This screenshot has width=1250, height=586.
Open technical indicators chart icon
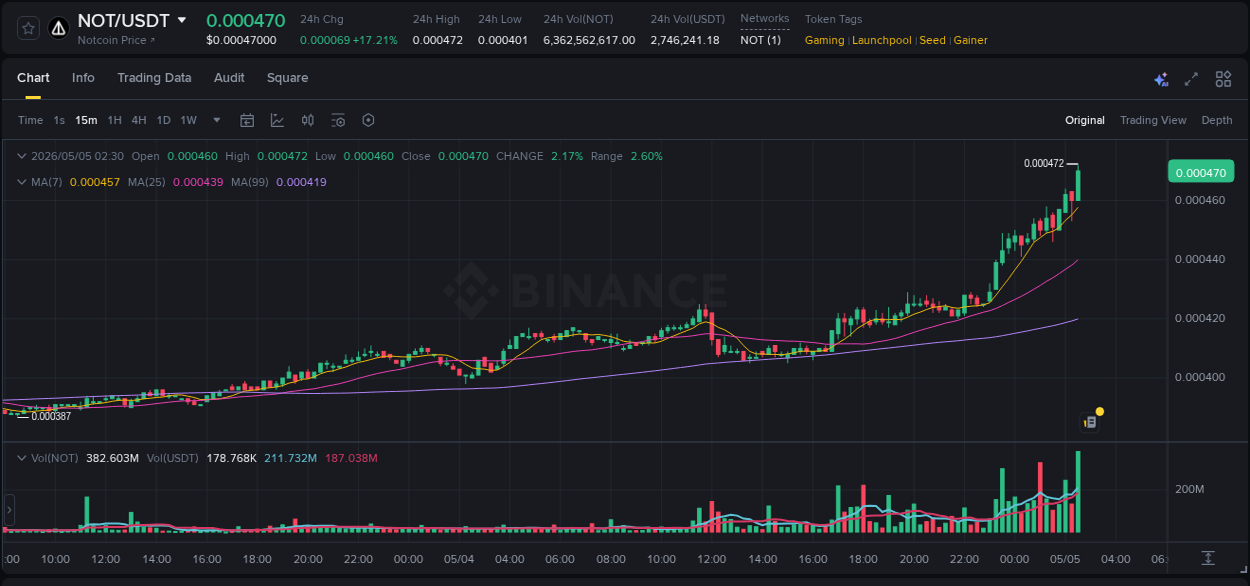click(x=277, y=120)
